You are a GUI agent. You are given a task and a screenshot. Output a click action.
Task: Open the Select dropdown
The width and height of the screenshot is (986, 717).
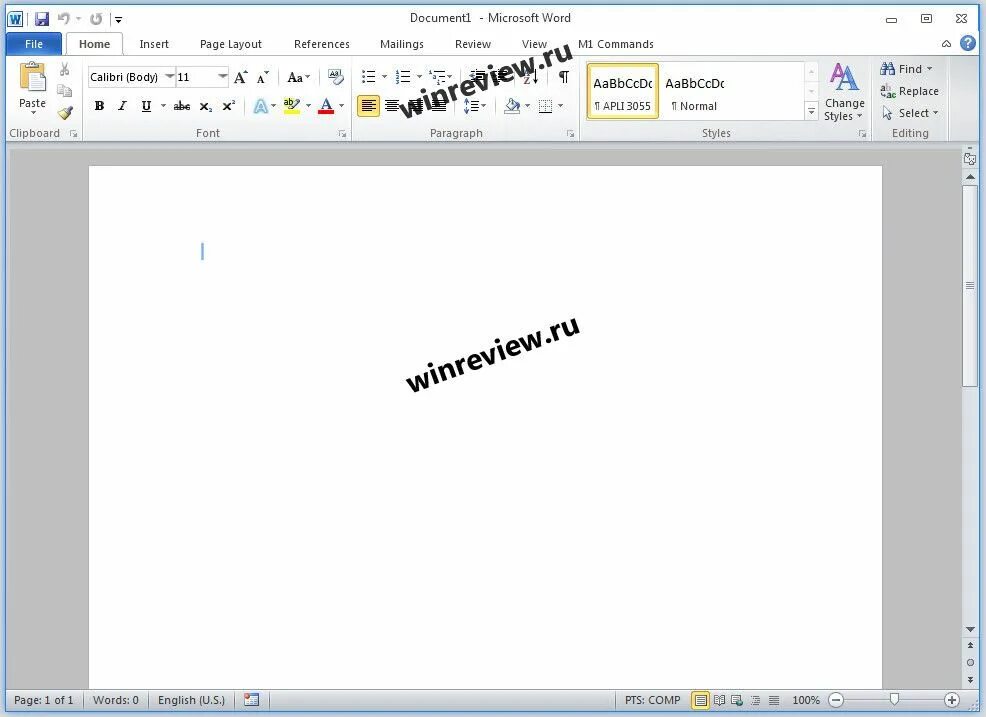[909, 113]
